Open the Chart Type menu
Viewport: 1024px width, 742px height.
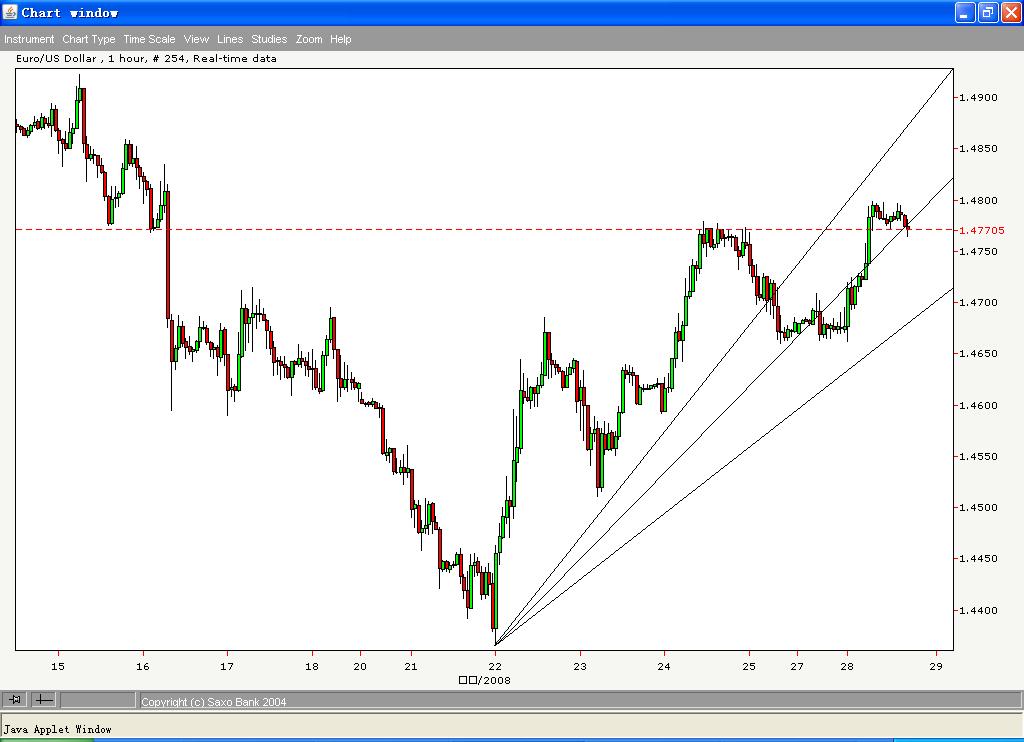[89, 39]
